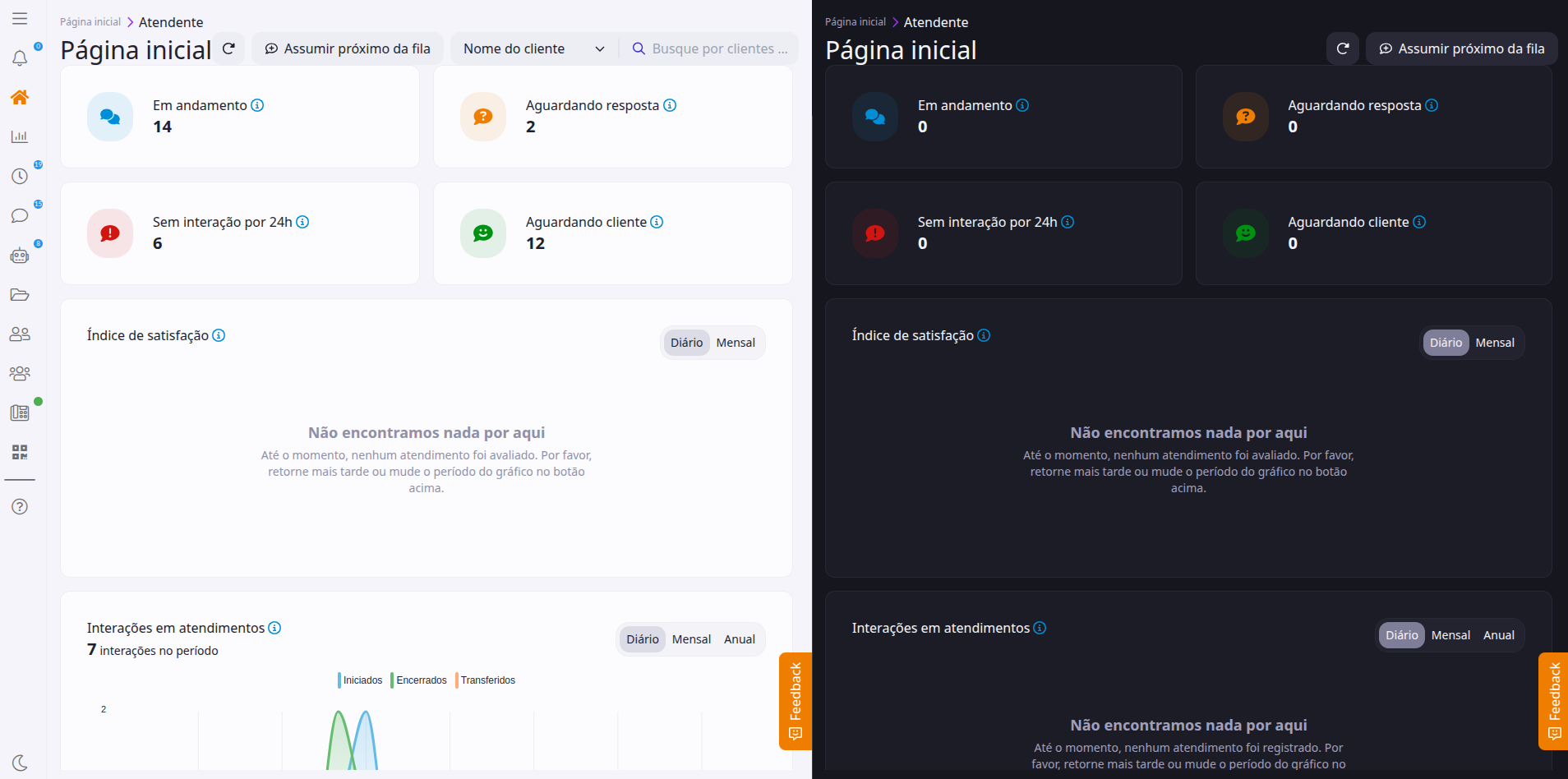This screenshot has height=779, width=1568.
Task: Open the Feedback tab in dark panel
Action: tap(1553, 701)
